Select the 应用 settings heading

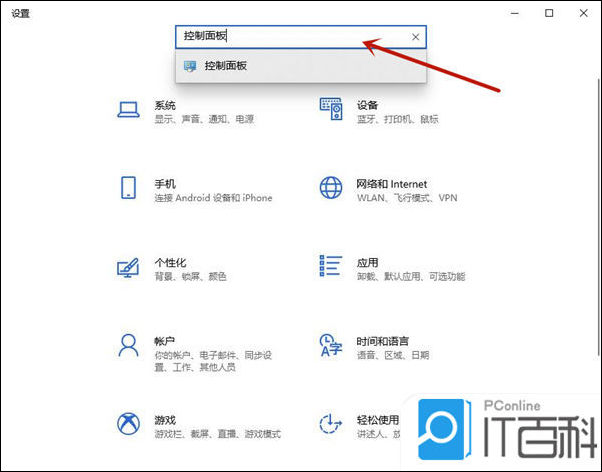tap(367, 262)
